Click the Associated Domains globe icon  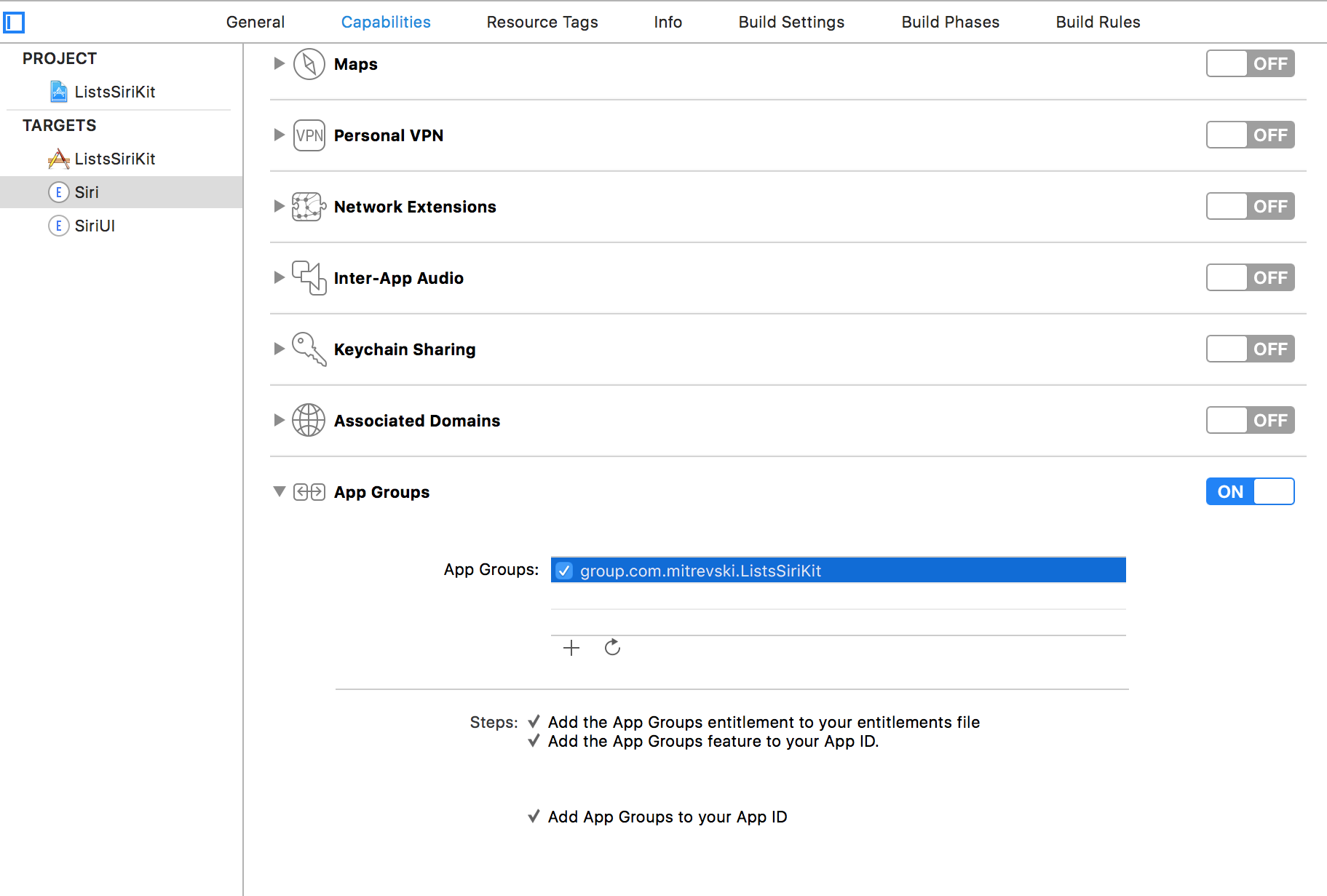pyautogui.click(x=309, y=421)
